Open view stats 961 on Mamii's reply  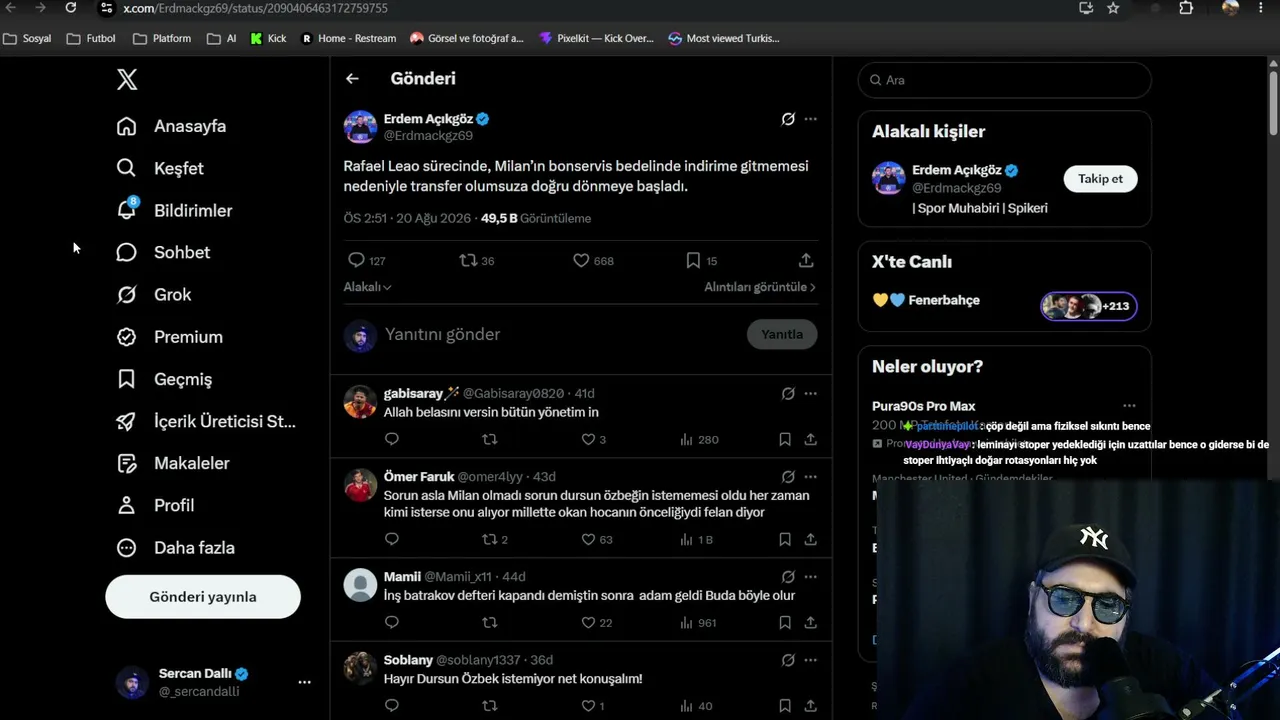(x=698, y=622)
